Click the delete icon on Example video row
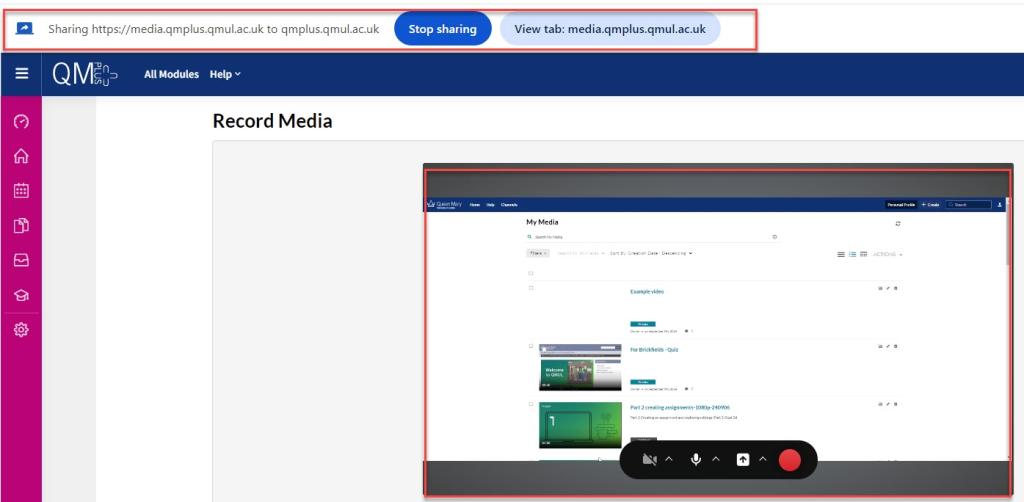The height and width of the screenshot is (502, 1024). point(895,288)
